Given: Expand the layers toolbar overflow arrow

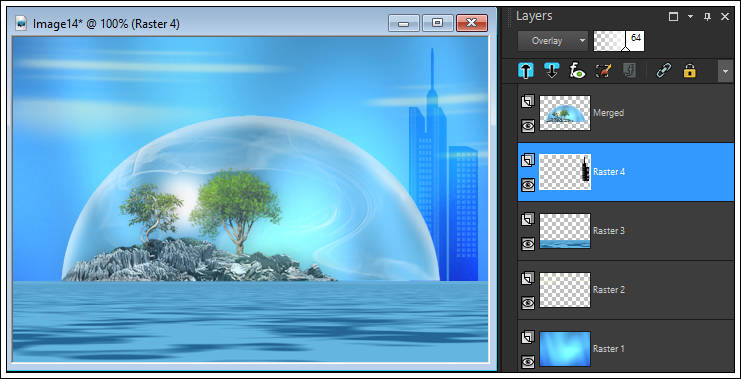Looking at the screenshot, I should coord(725,71).
